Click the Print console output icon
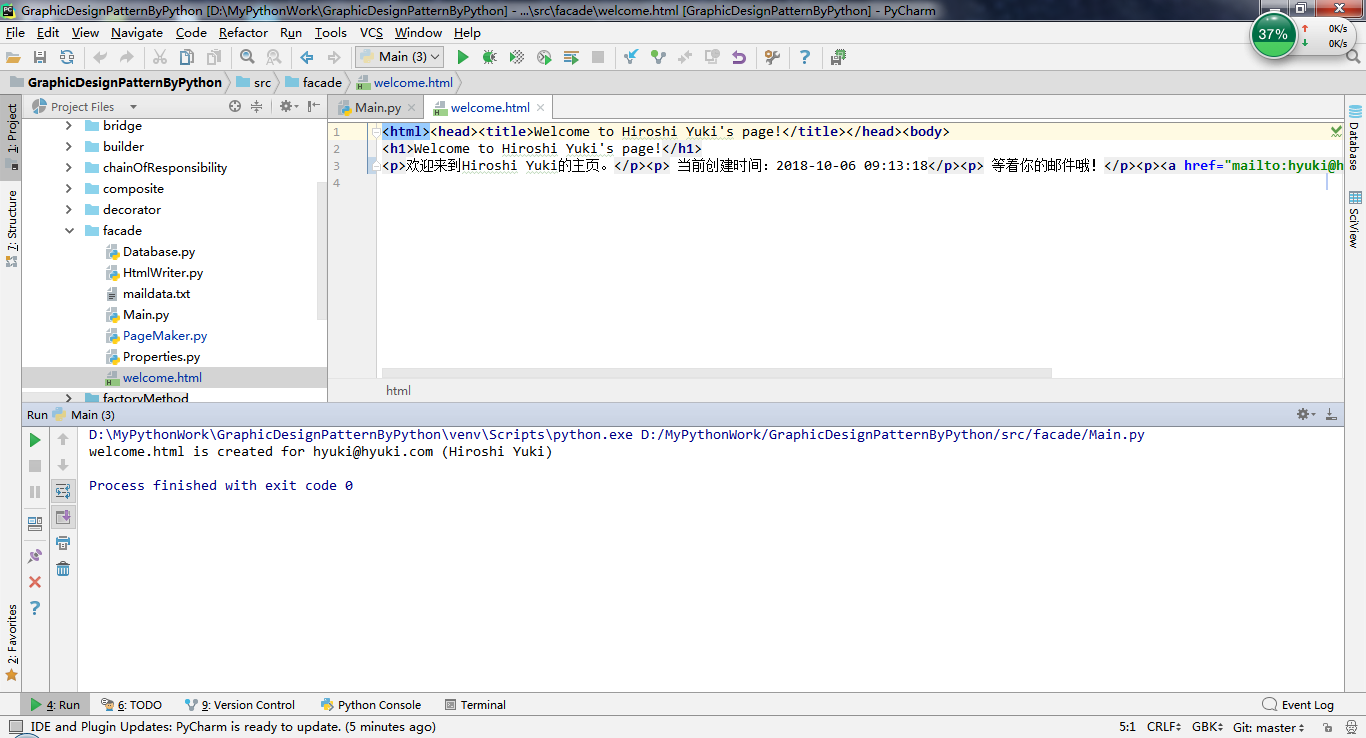 [63, 543]
